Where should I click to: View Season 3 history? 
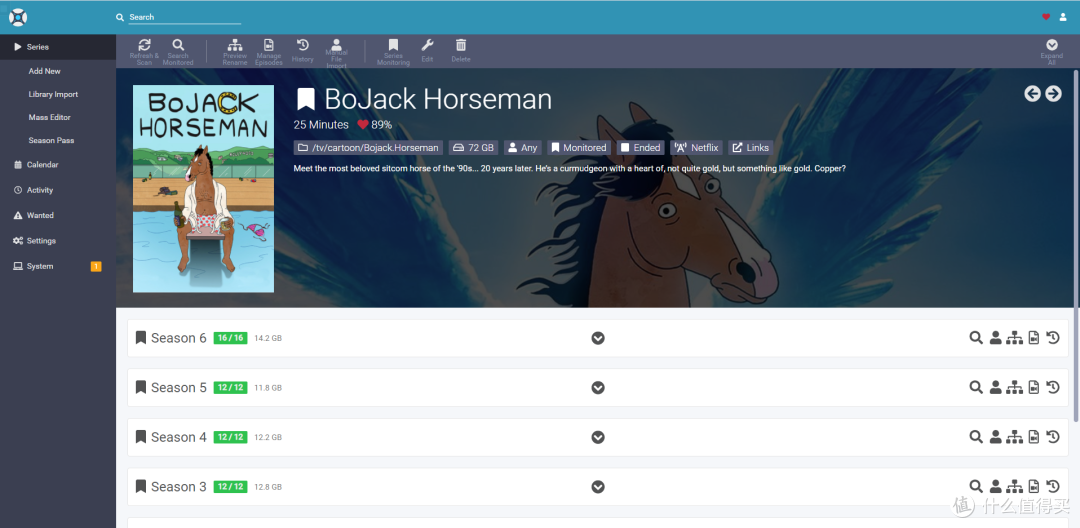coord(1052,486)
